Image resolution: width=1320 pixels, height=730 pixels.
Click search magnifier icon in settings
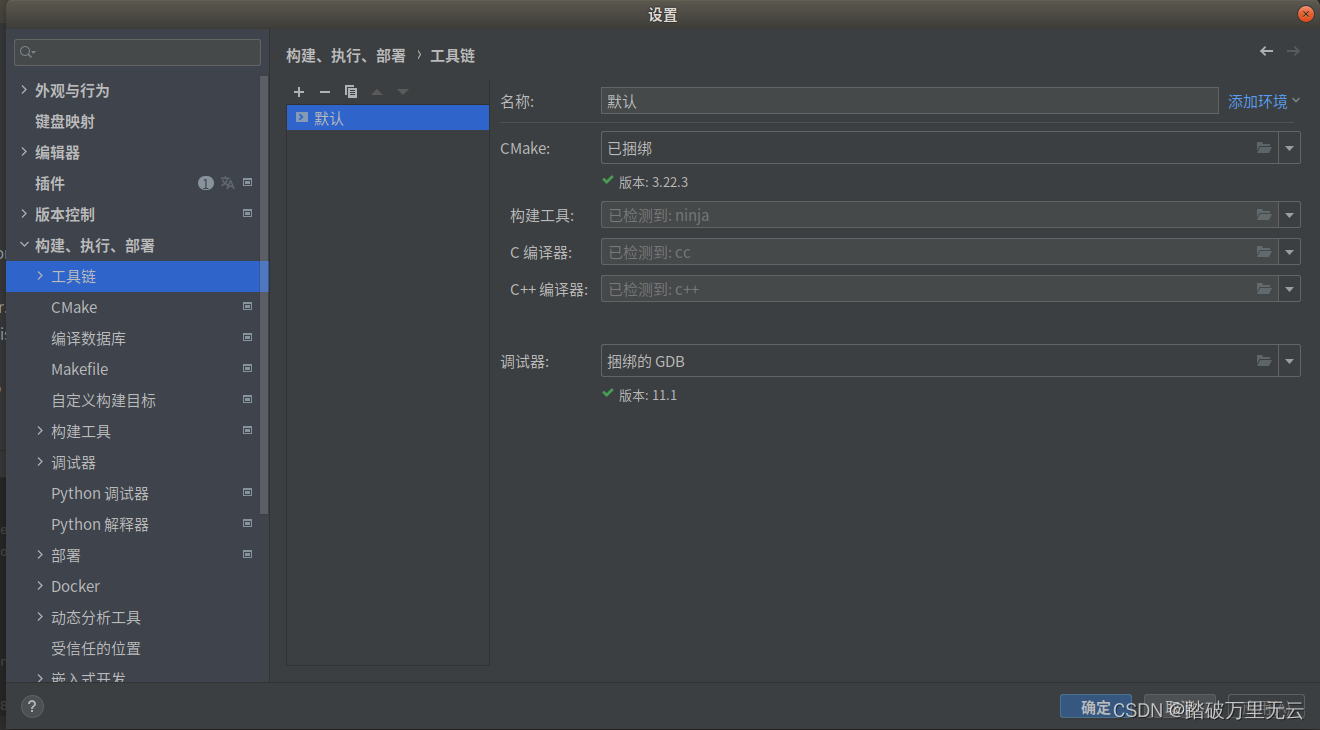pyautogui.click(x=27, y=52)
